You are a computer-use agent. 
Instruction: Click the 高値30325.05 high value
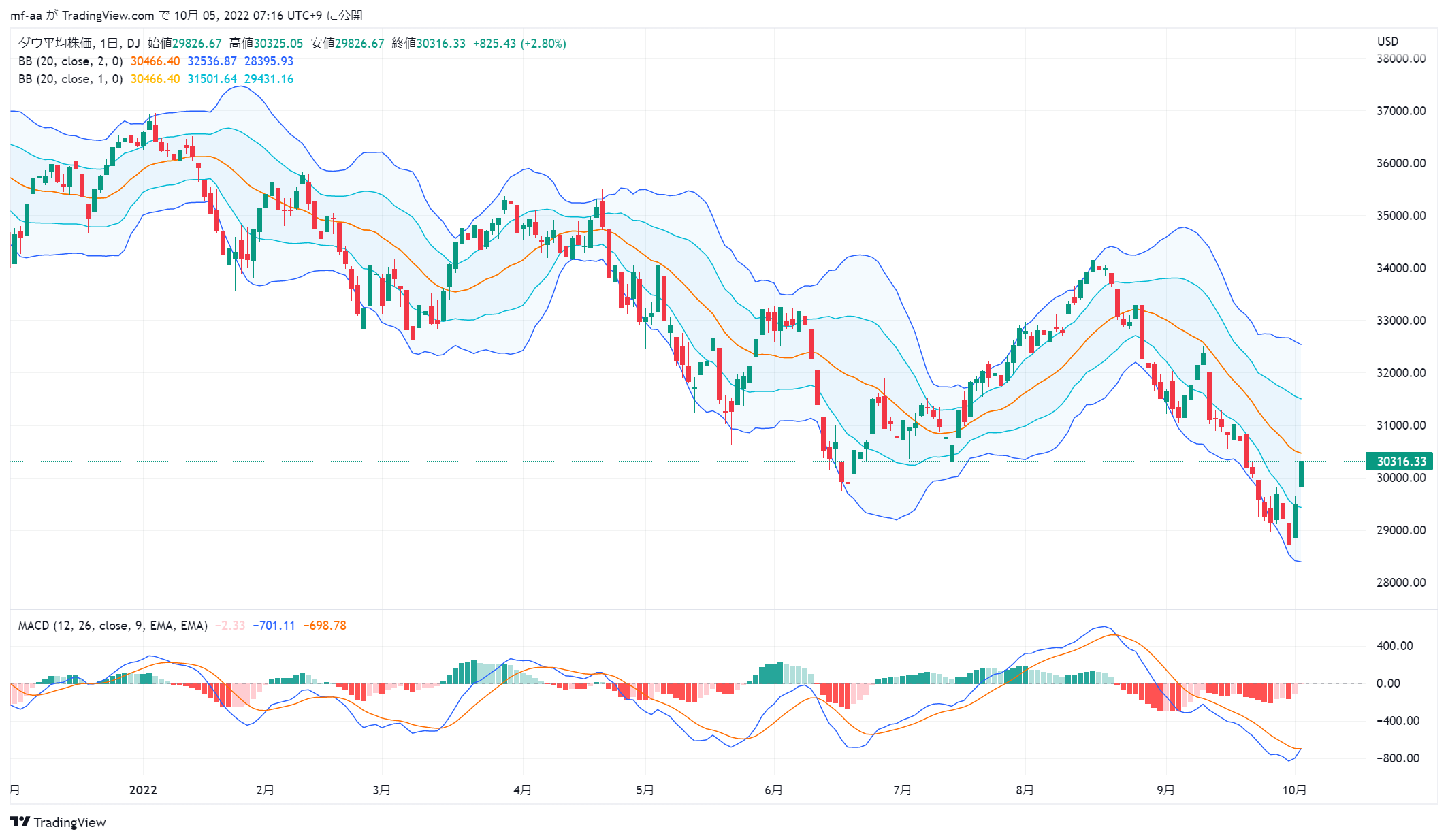(266, 44)
